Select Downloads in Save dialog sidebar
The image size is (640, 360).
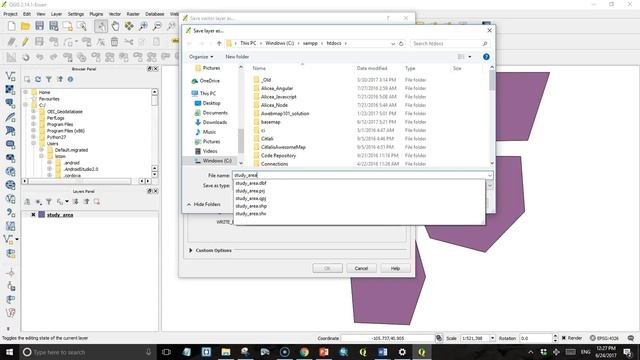(x=215, y=122)
